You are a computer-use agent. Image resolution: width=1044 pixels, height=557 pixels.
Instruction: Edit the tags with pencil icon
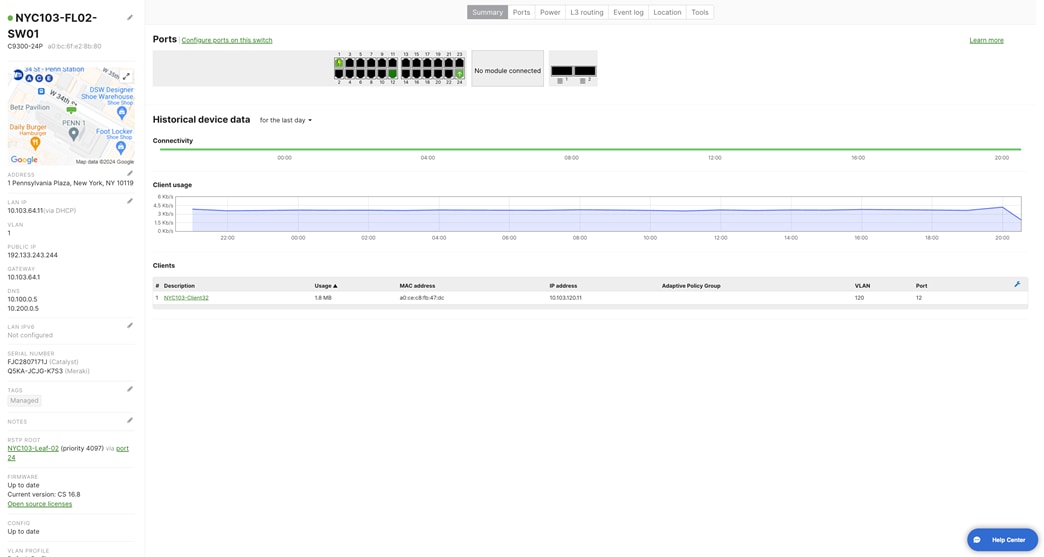coord(130,389)
